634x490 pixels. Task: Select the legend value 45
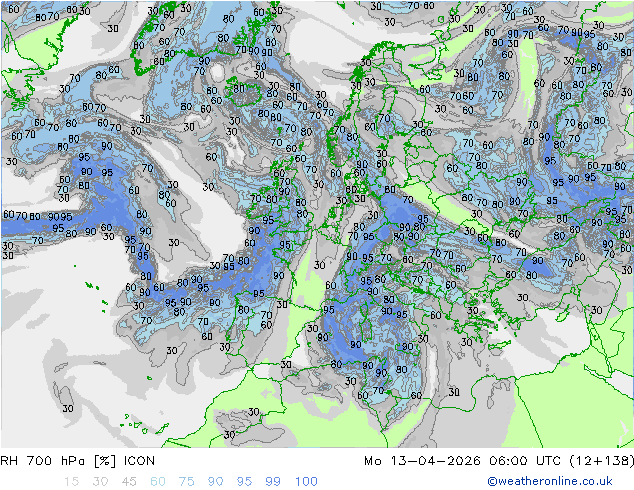(129, 482)
